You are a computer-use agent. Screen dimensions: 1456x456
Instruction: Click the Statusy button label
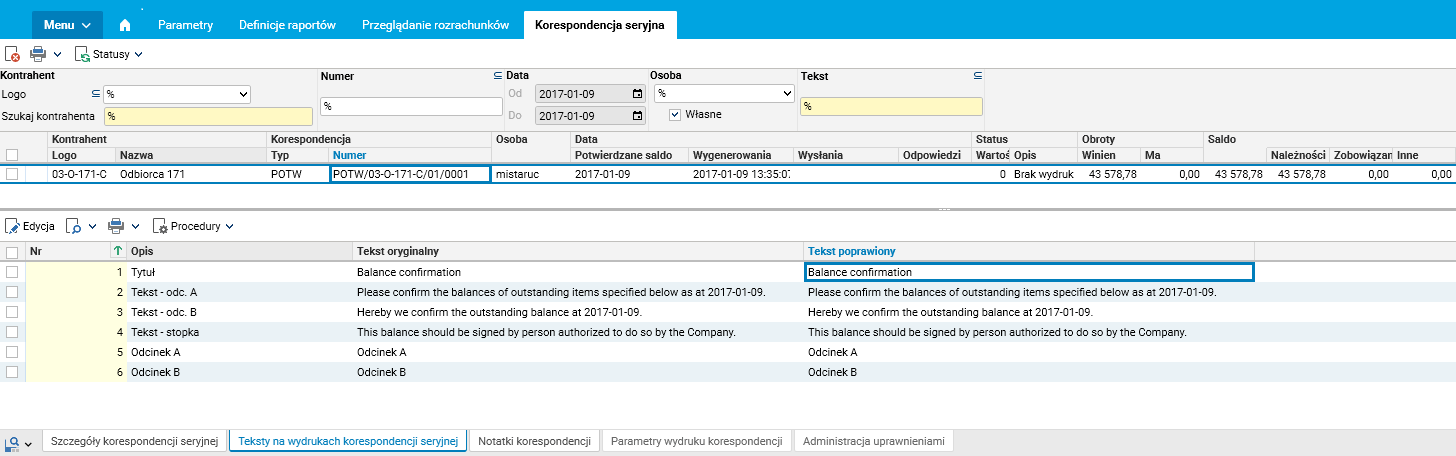pyautogui.click(x=111, y=55)
